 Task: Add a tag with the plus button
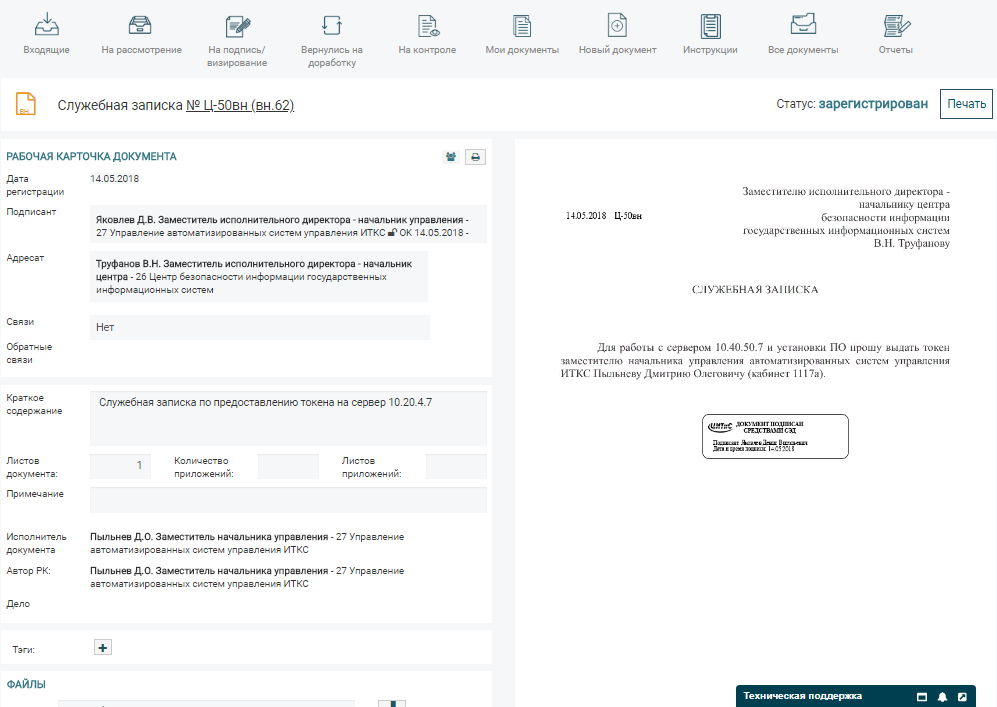coord(102,647)
